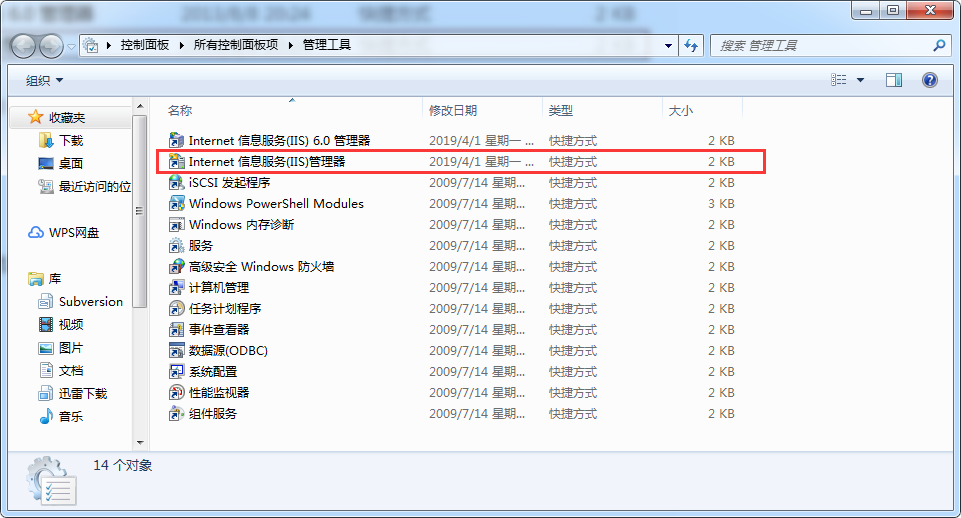
Task: Select the Internet 信息服务(IIS)管理器 icon
Action: (177, 161)
